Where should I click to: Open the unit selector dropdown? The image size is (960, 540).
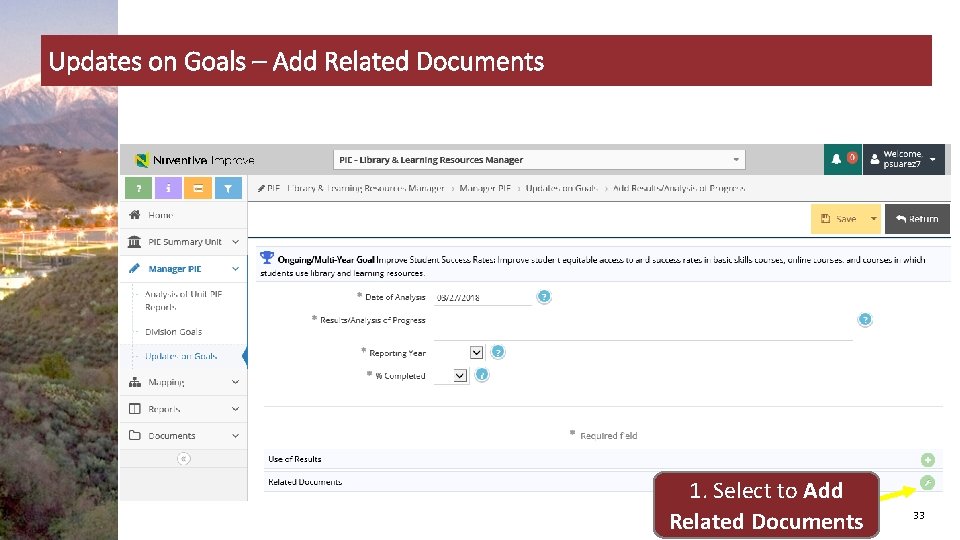(539, 160)
